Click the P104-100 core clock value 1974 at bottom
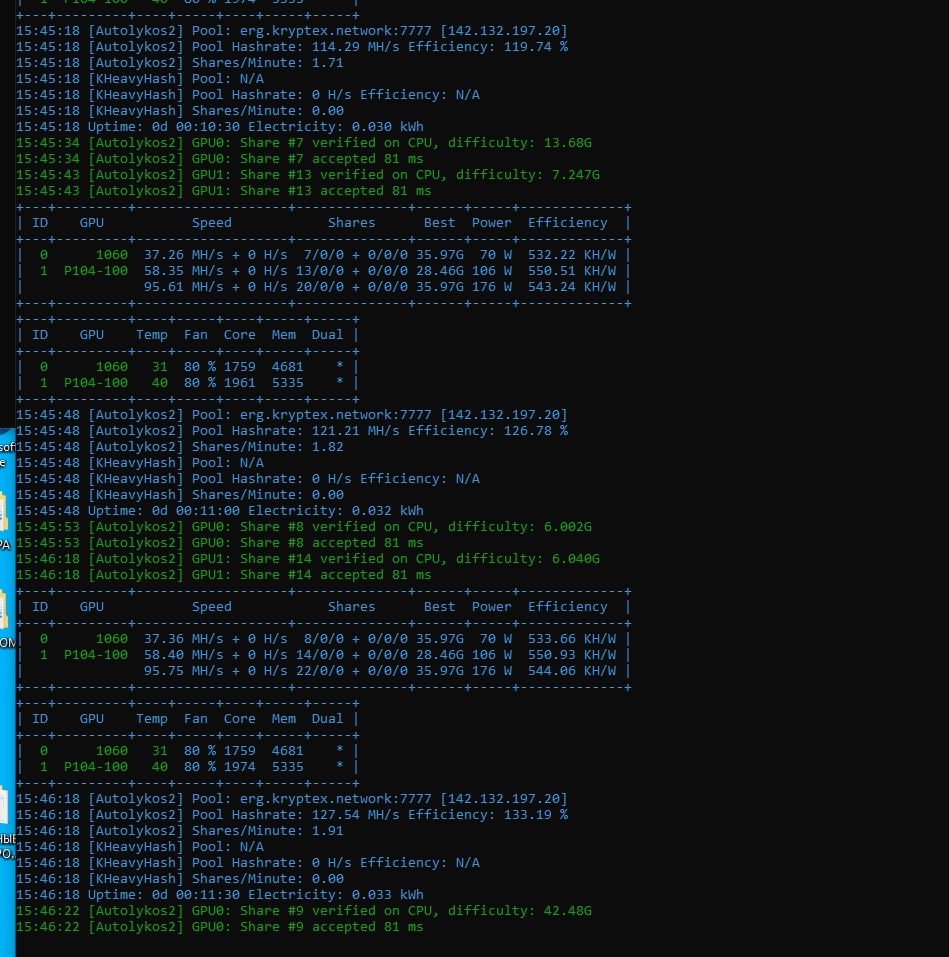949x957 pixels. coord(239,767)
